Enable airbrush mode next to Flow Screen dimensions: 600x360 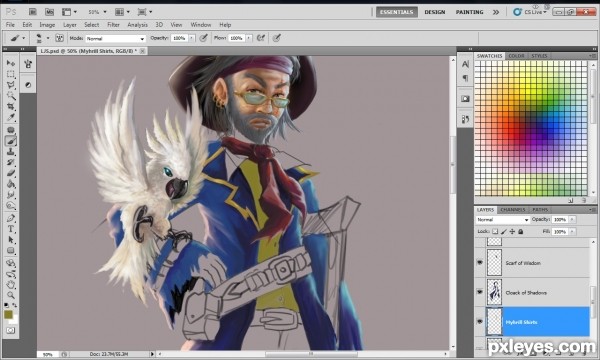(x=261, y=38)
